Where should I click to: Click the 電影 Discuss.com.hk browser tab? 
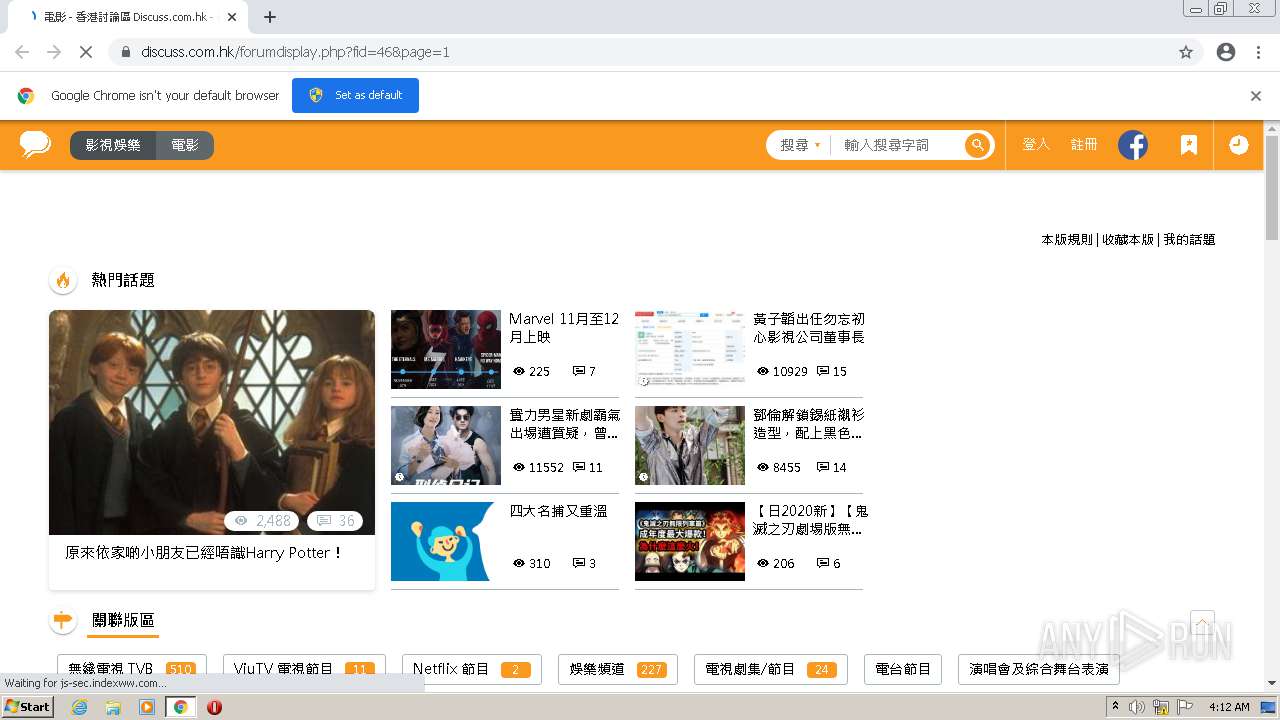128,17
